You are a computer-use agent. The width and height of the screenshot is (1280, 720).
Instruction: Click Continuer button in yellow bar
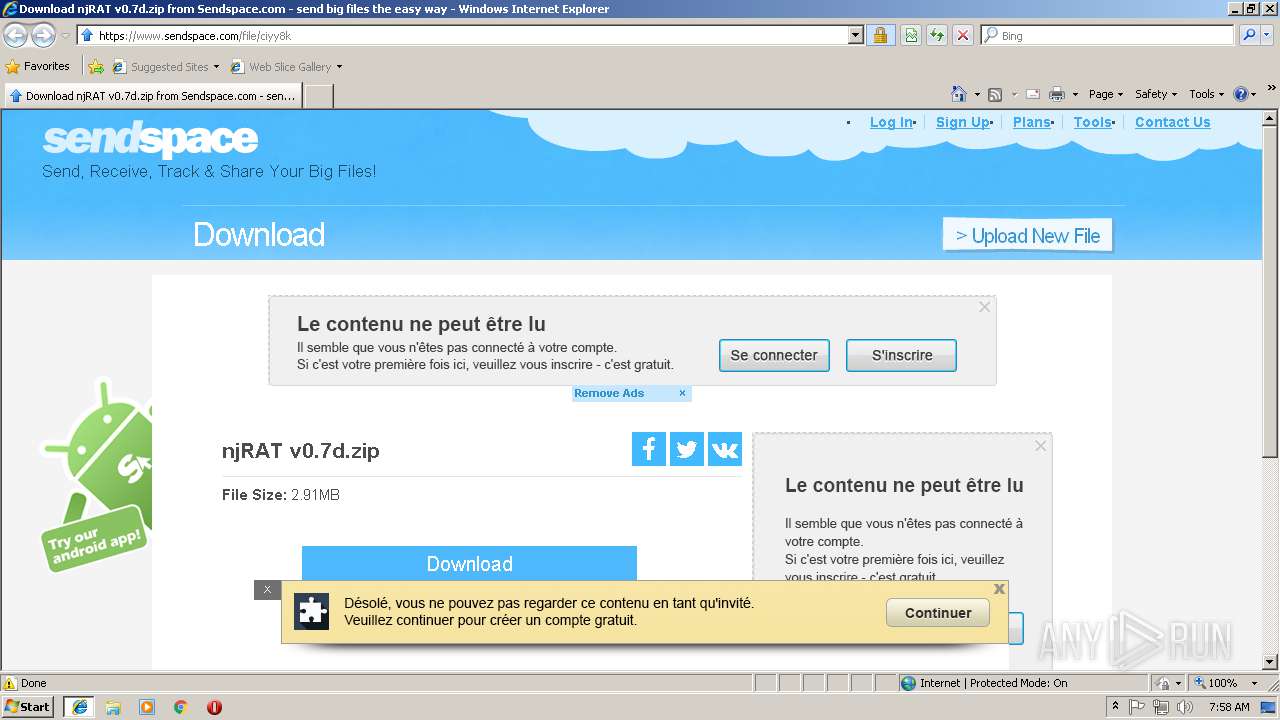click(938, 613)
